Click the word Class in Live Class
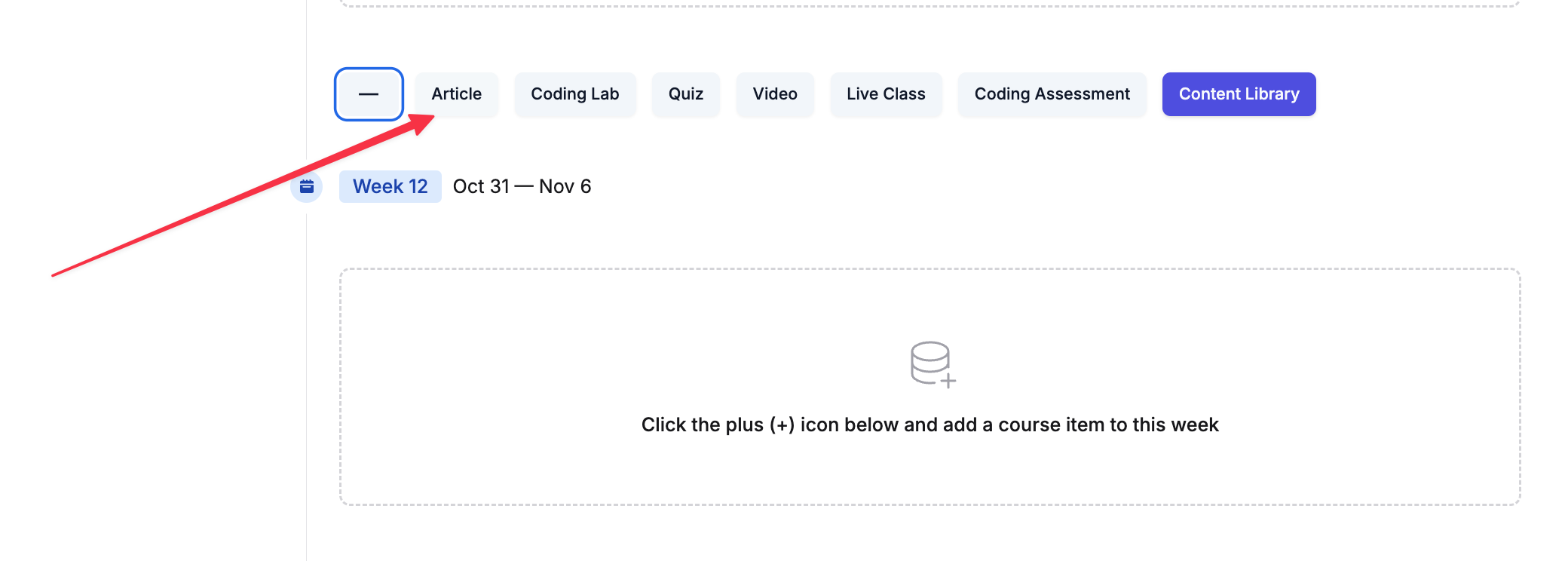This screenshot has height=561, width=1568. click(x=904, y=94)
